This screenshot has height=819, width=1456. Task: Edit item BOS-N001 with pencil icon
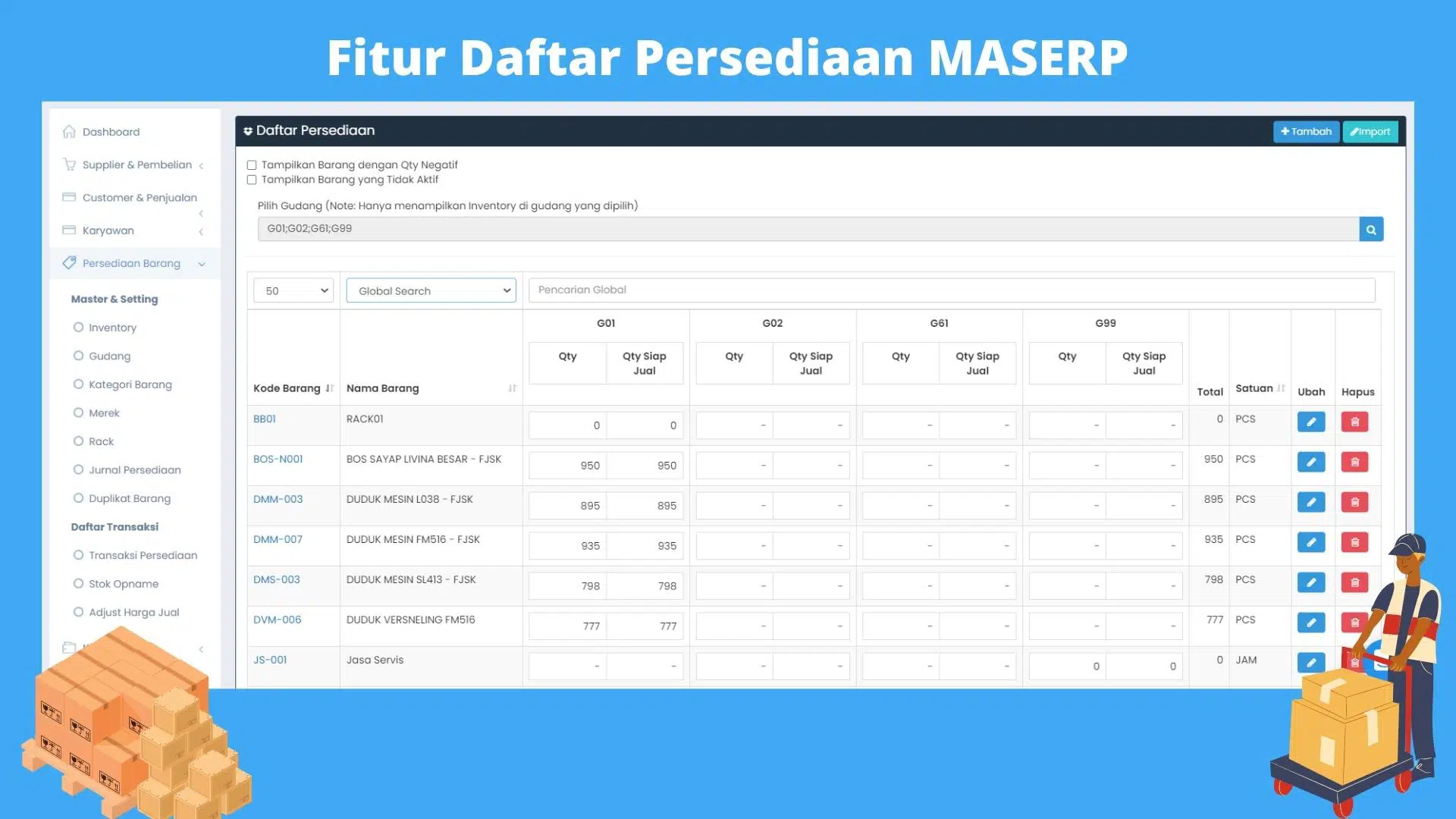pos(1311,462)
